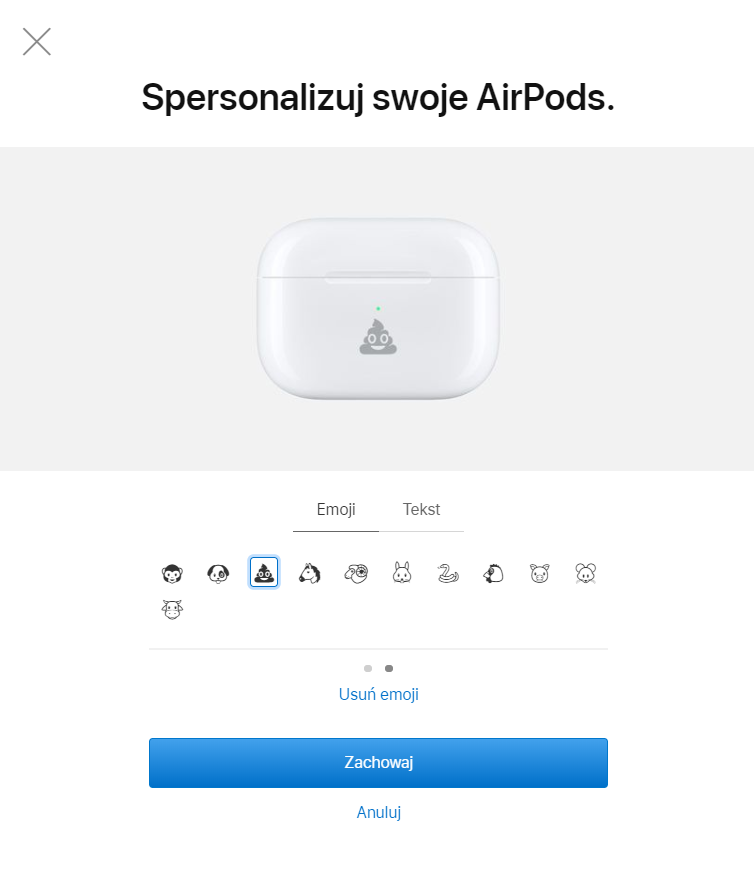Click the Anuluj link
Viewport: 754px width, 871px height.
[378, 812]
